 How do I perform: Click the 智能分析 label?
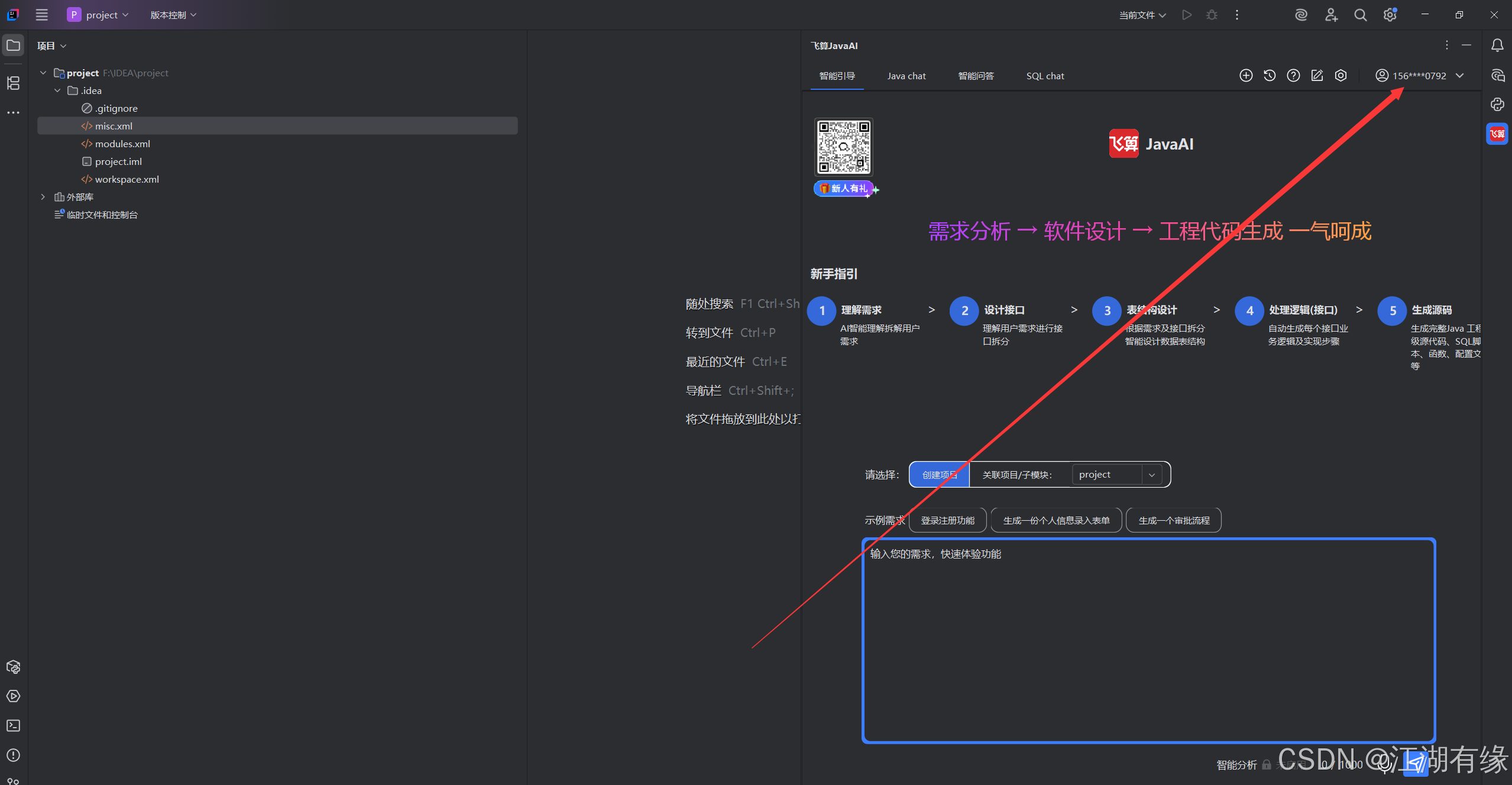click(1236, 765)
